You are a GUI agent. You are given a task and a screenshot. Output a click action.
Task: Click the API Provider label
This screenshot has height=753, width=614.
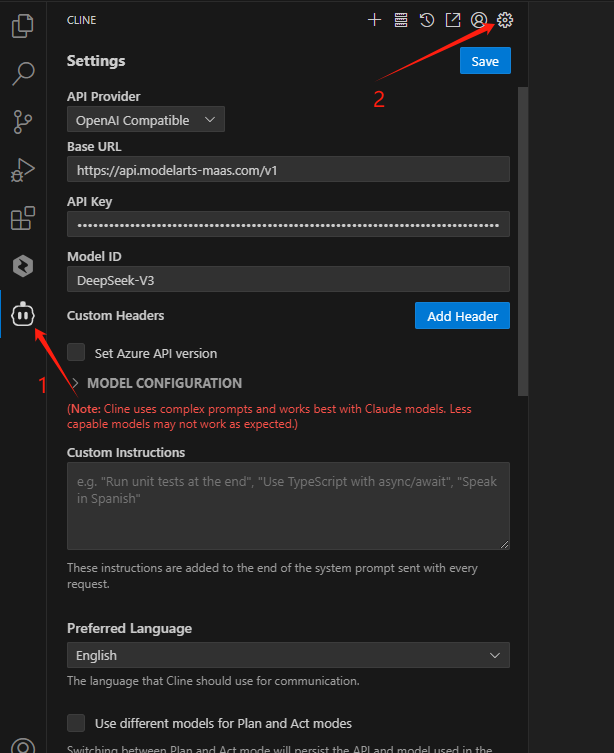[x=104, y=97]
